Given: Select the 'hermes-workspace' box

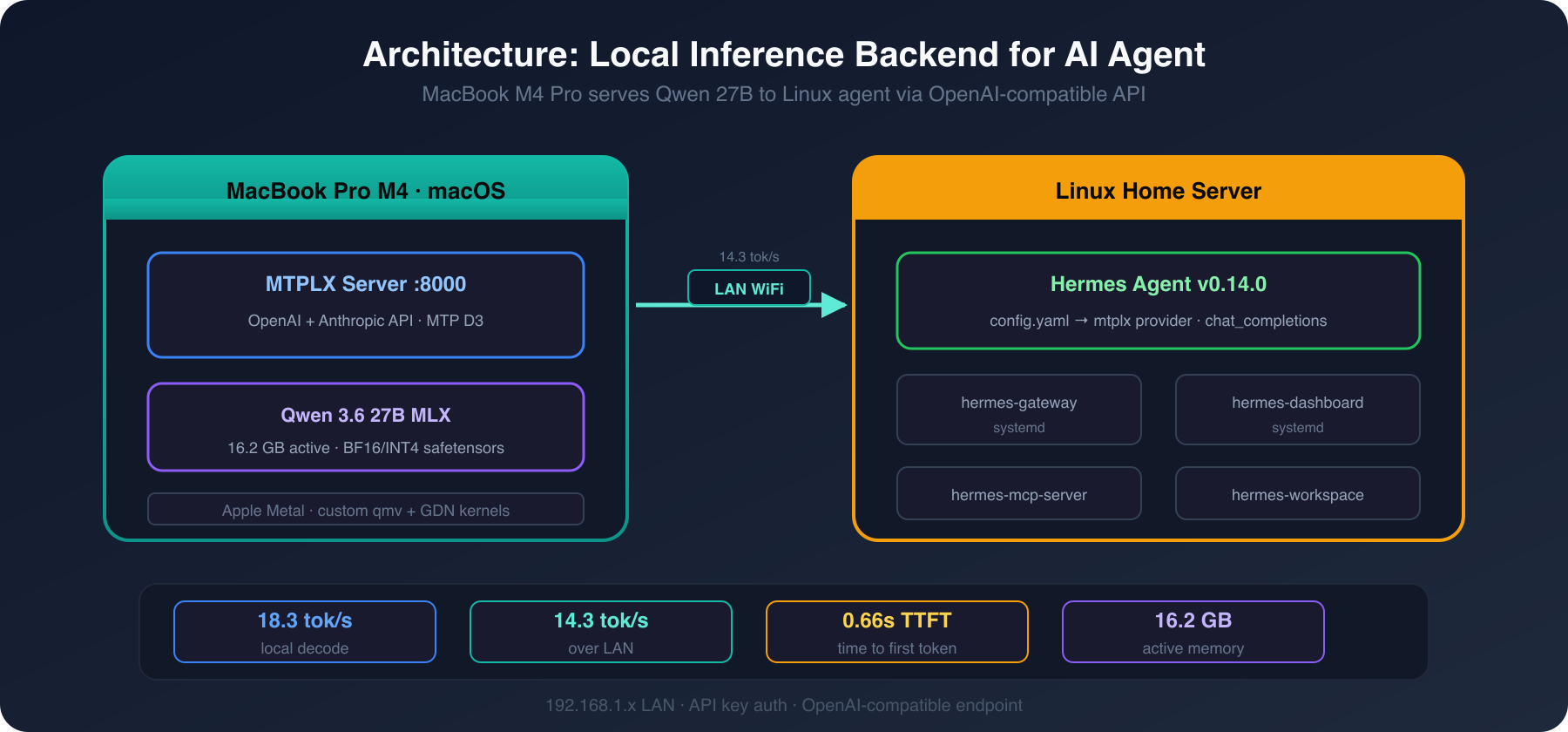Looking at the screenshot, I should click(x=1298, y=493).
